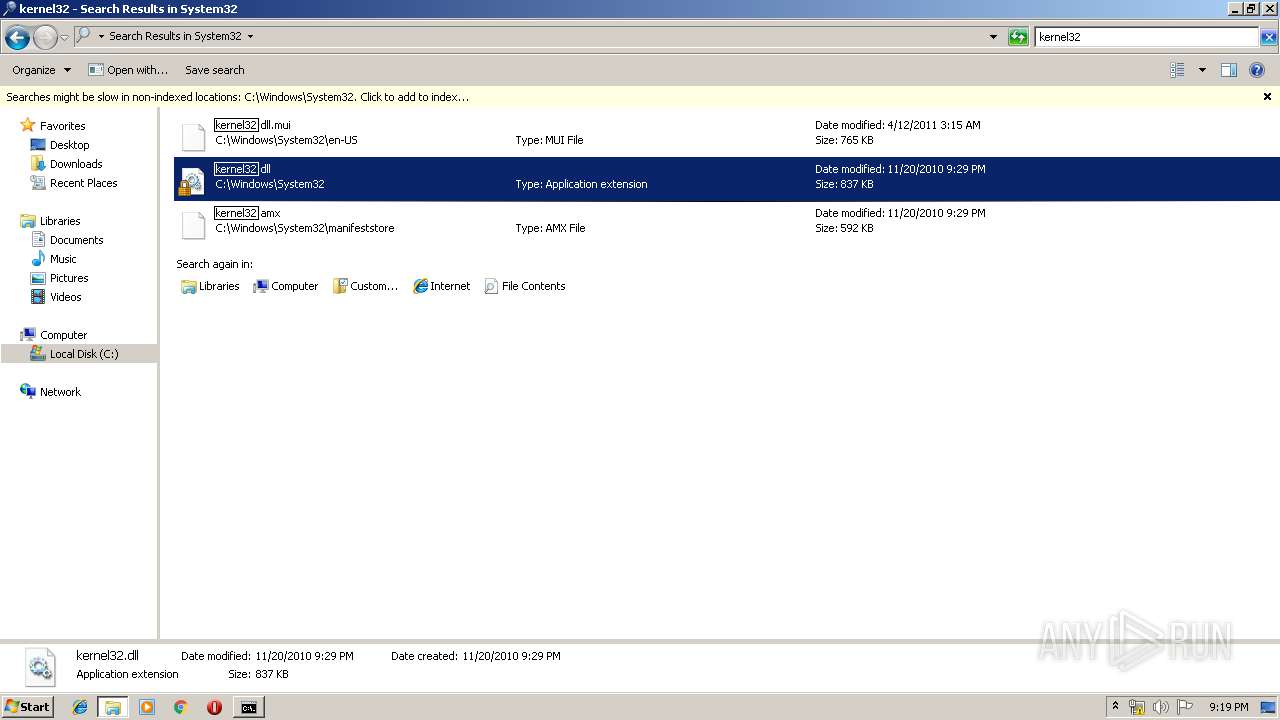The height and width of the screenshot is (720, 1280).
Task: Launch Internet Explorer from taskbar
Action: coord(80,707)
